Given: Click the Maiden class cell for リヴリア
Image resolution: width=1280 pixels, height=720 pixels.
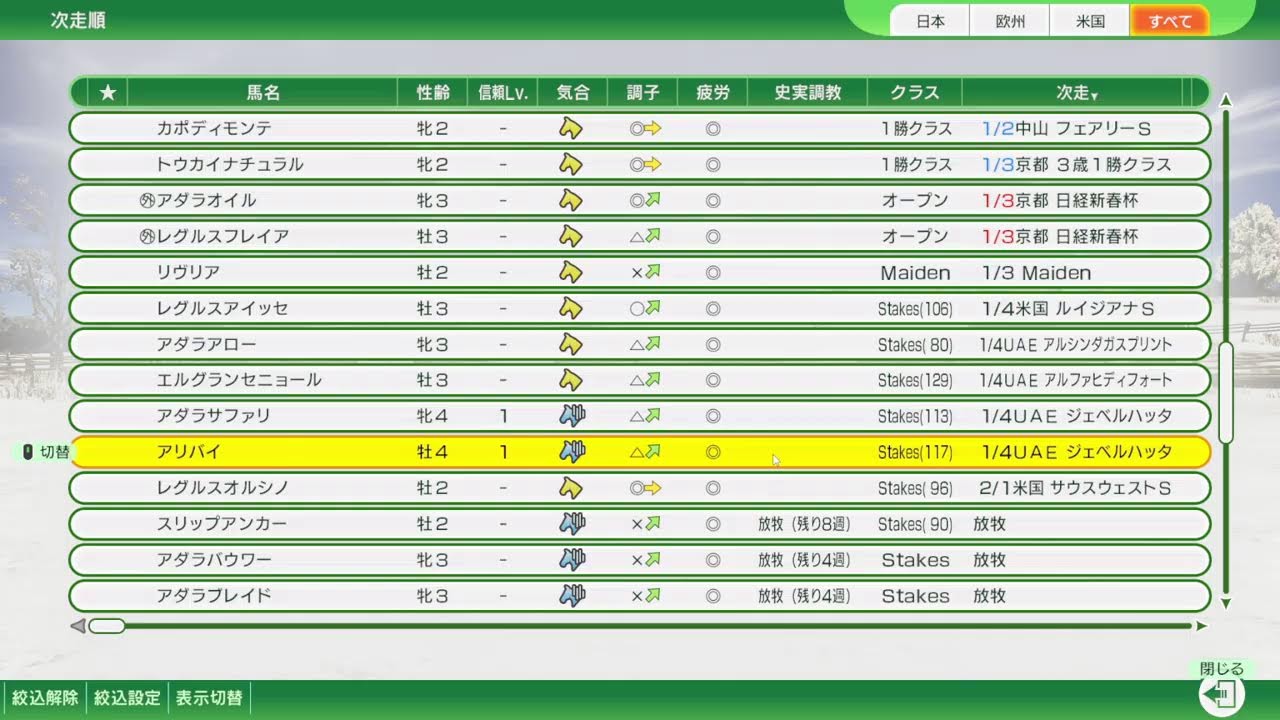Looking at the screenshot, I should [915, 272].
